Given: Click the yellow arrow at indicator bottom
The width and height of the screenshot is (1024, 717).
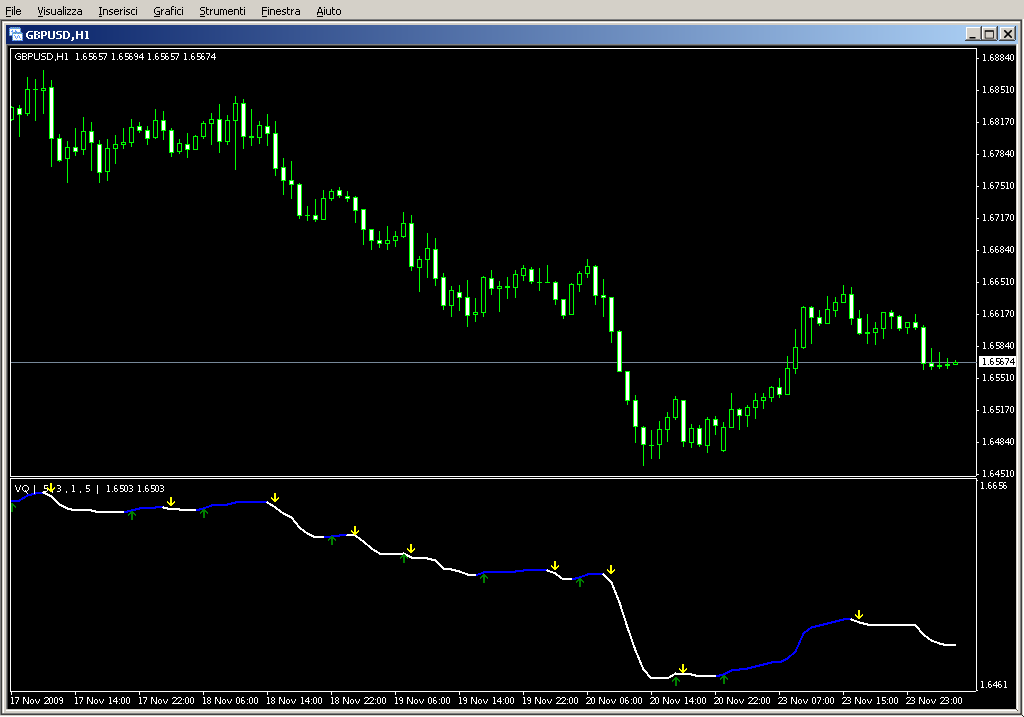Looking at the screenshot, I should (x=682, y=669).
